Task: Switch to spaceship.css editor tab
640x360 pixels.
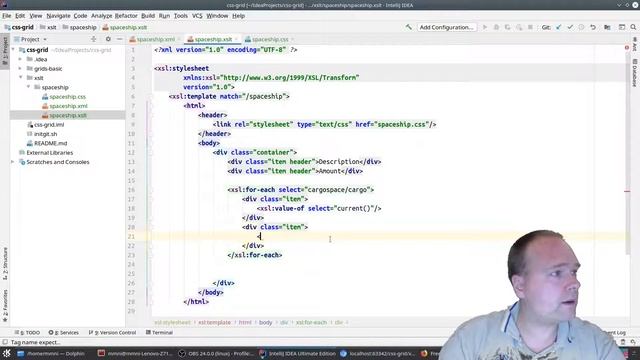Action: coord(269,39)
